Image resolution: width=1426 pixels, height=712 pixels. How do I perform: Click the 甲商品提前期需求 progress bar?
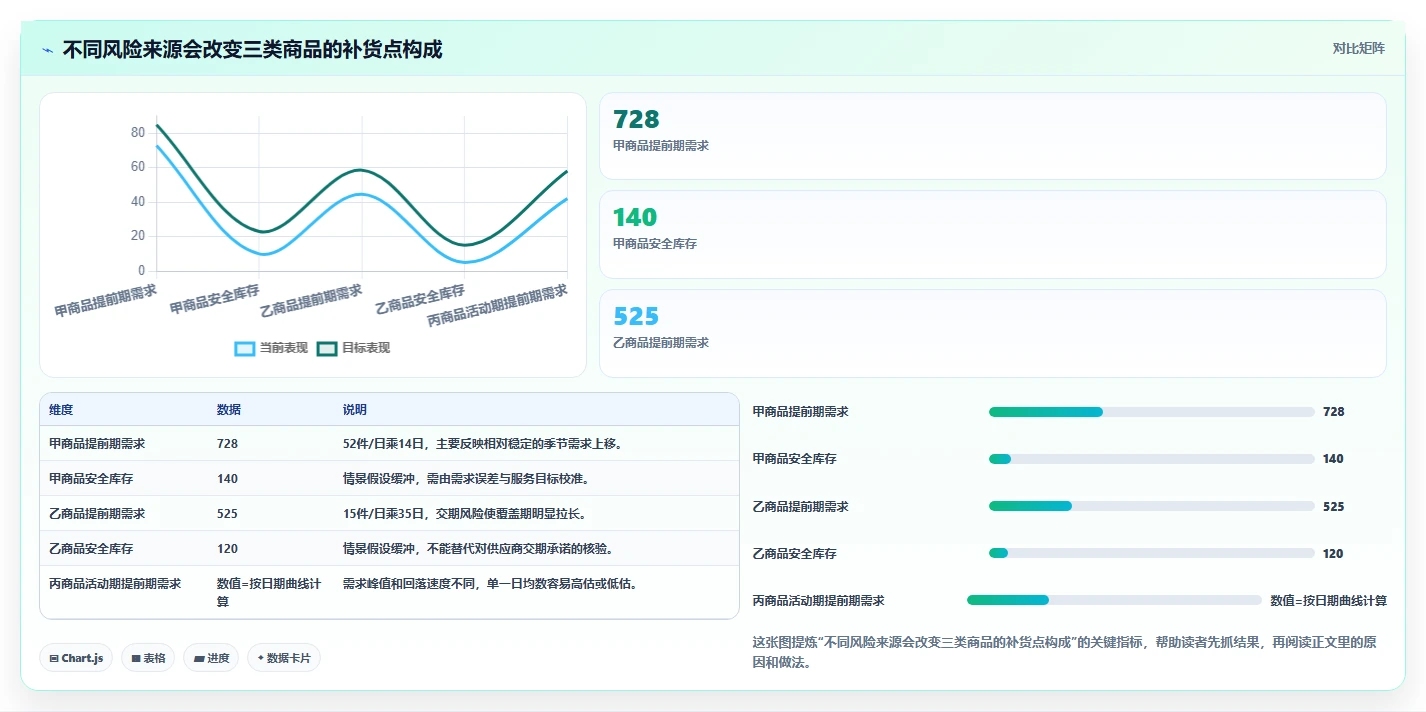[x=1151, y=412]
